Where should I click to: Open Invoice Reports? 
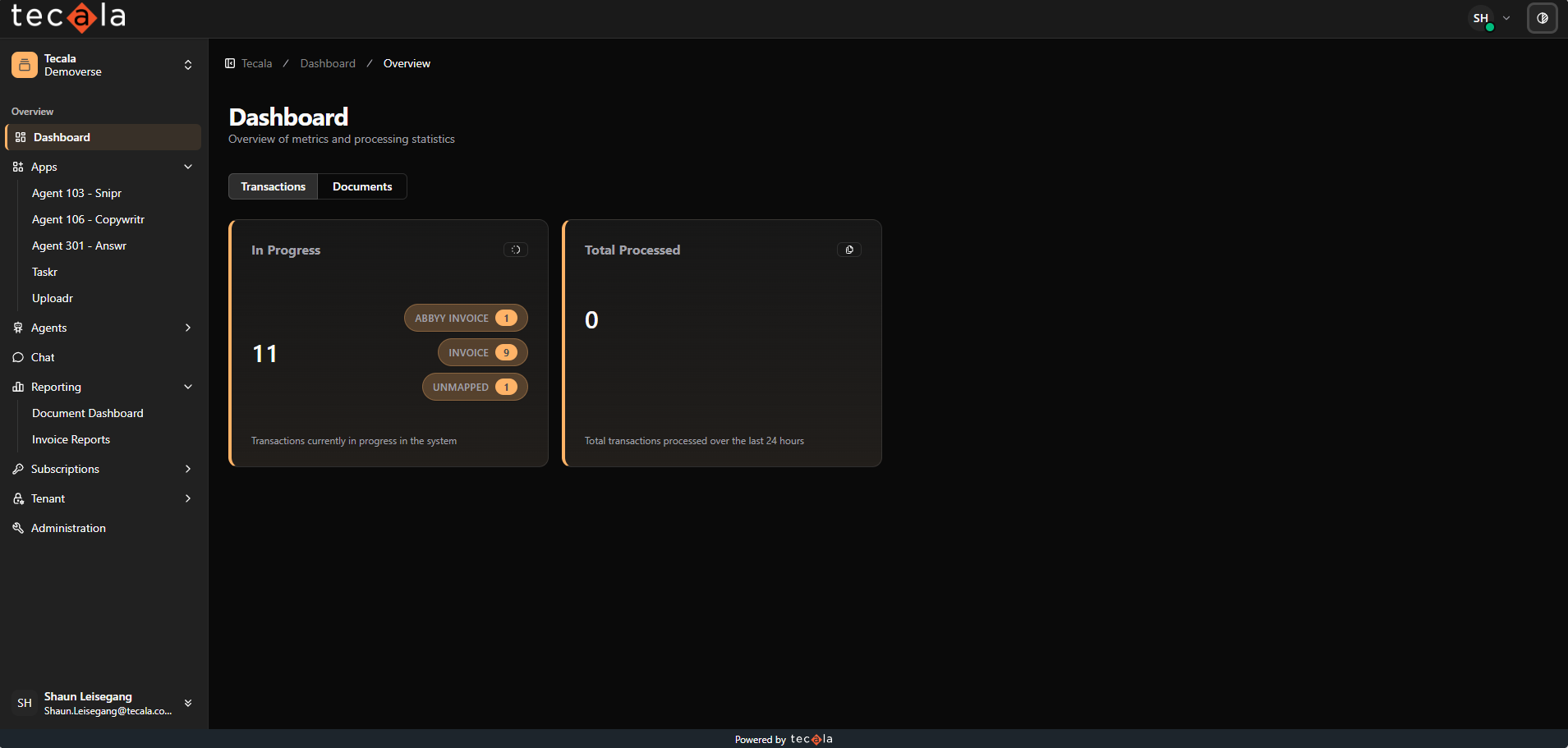[71, 439]
